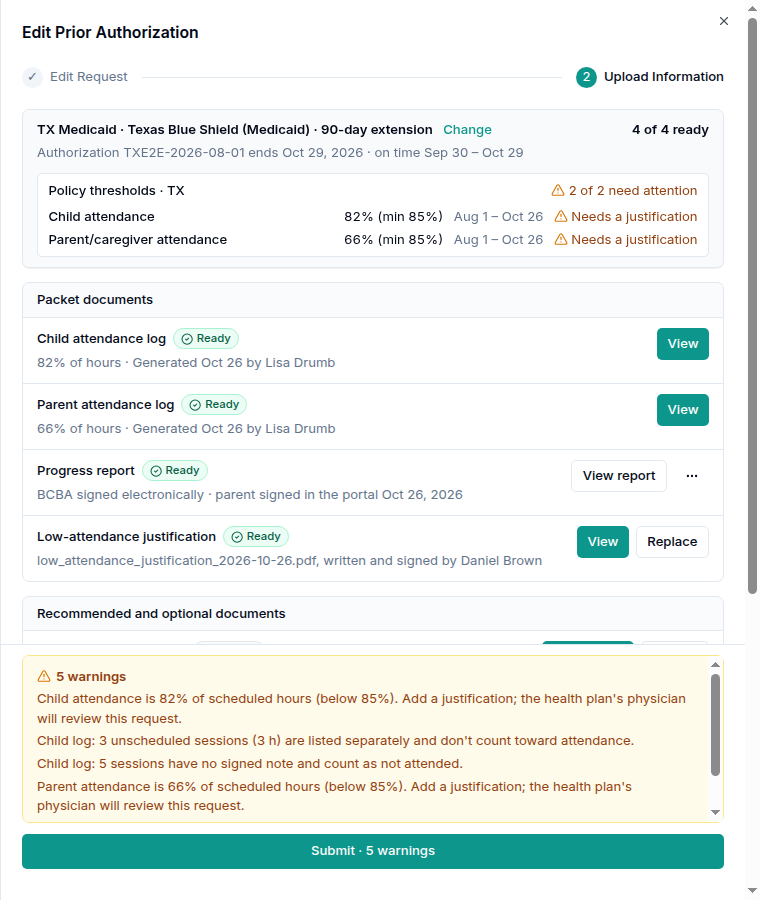The image size is (760, 900).
Task: View the Child attendance log
Action: (x=683, y=344)
